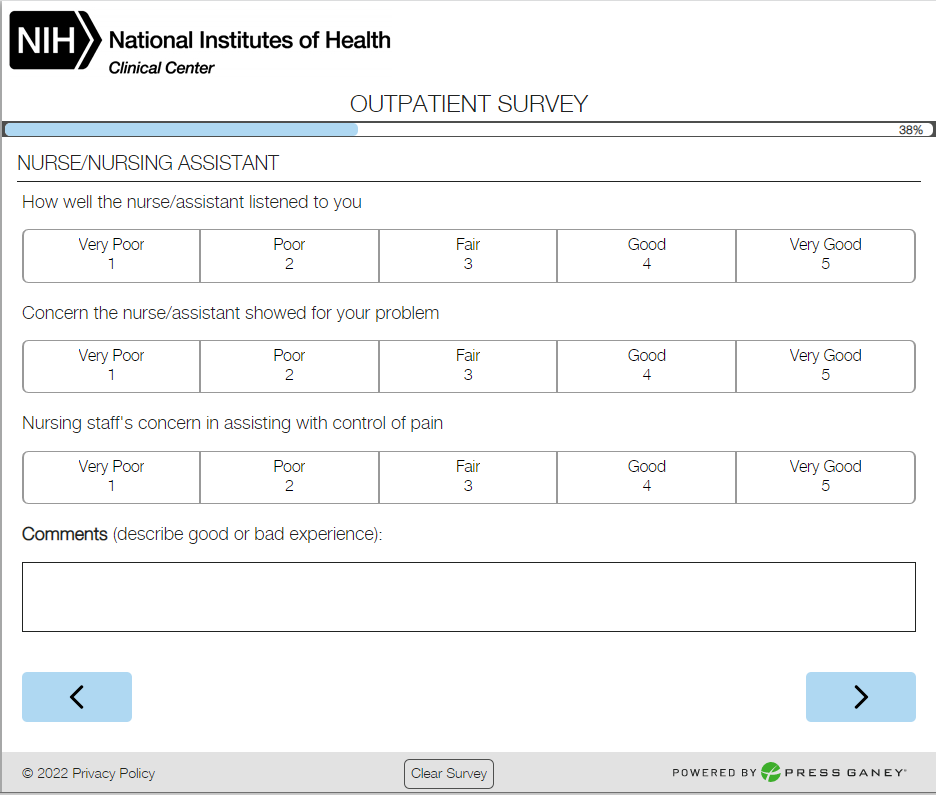Focus the Comments text box
The width and height of the screenshot is (936, 795).
[469, 597]
